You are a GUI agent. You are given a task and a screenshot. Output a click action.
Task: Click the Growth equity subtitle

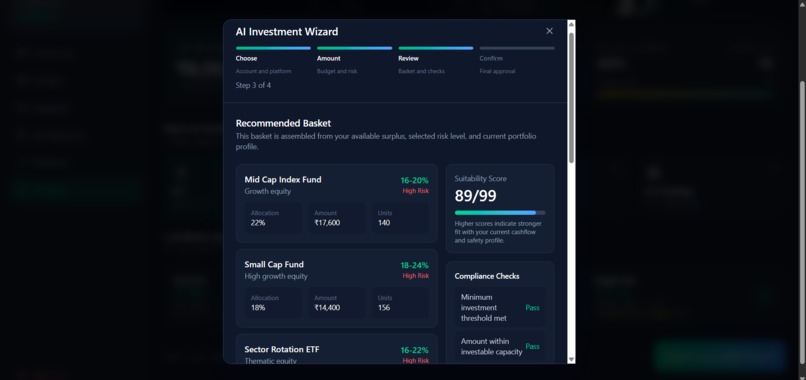click(x=267, y=191)
